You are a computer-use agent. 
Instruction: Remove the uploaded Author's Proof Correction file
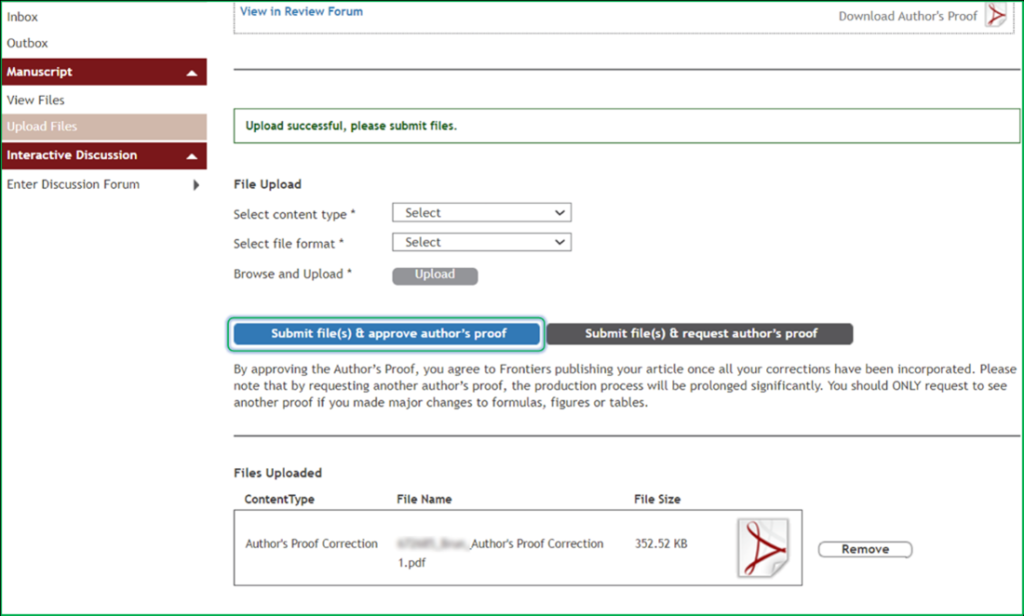pos(865,549)
